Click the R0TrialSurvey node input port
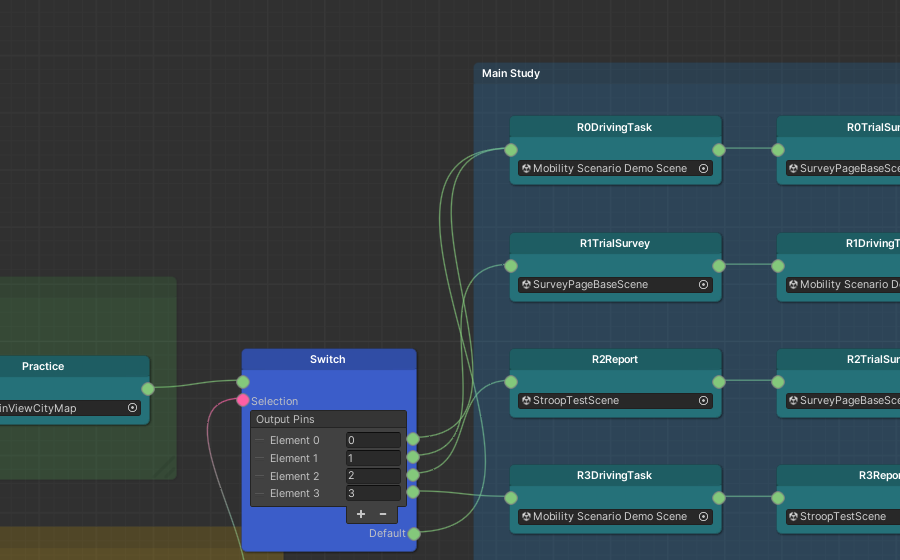The image size is (900, 560). (778, 150)
